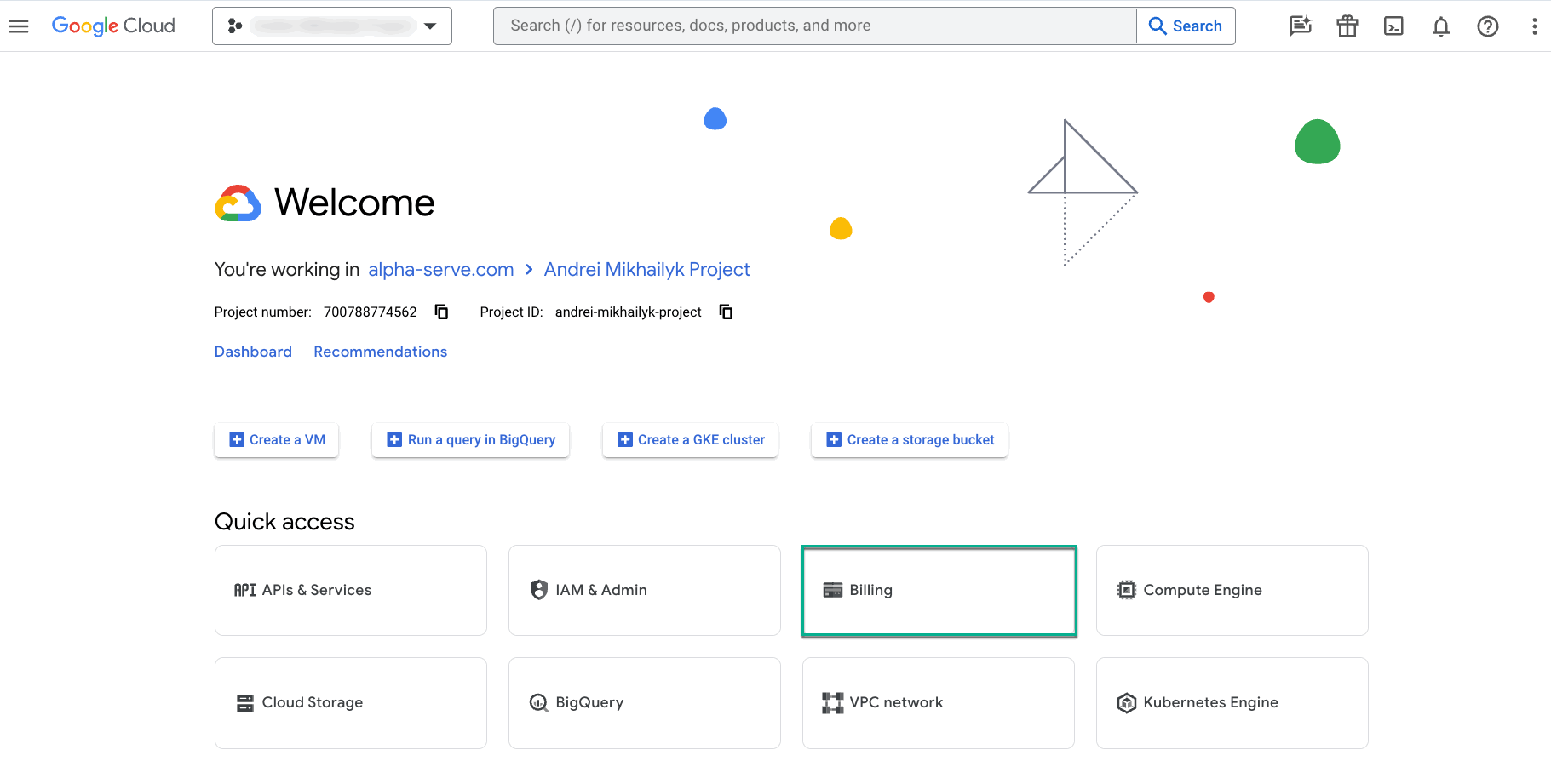Viewport: 1551px width, 784px height.
Task: Open the Dashboard tab
Action: coord(253,352)
